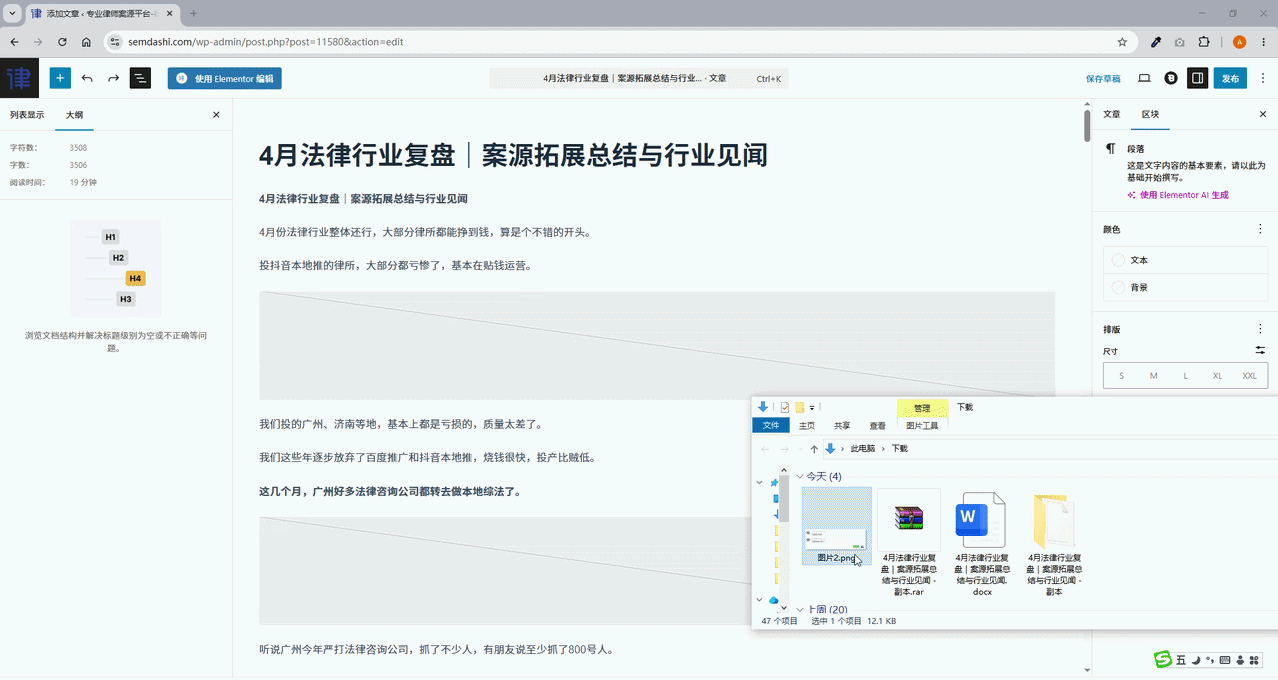Select the .docx Word file in Explorer
Viewport: 1278px width, 680px height.
(982, 543)
